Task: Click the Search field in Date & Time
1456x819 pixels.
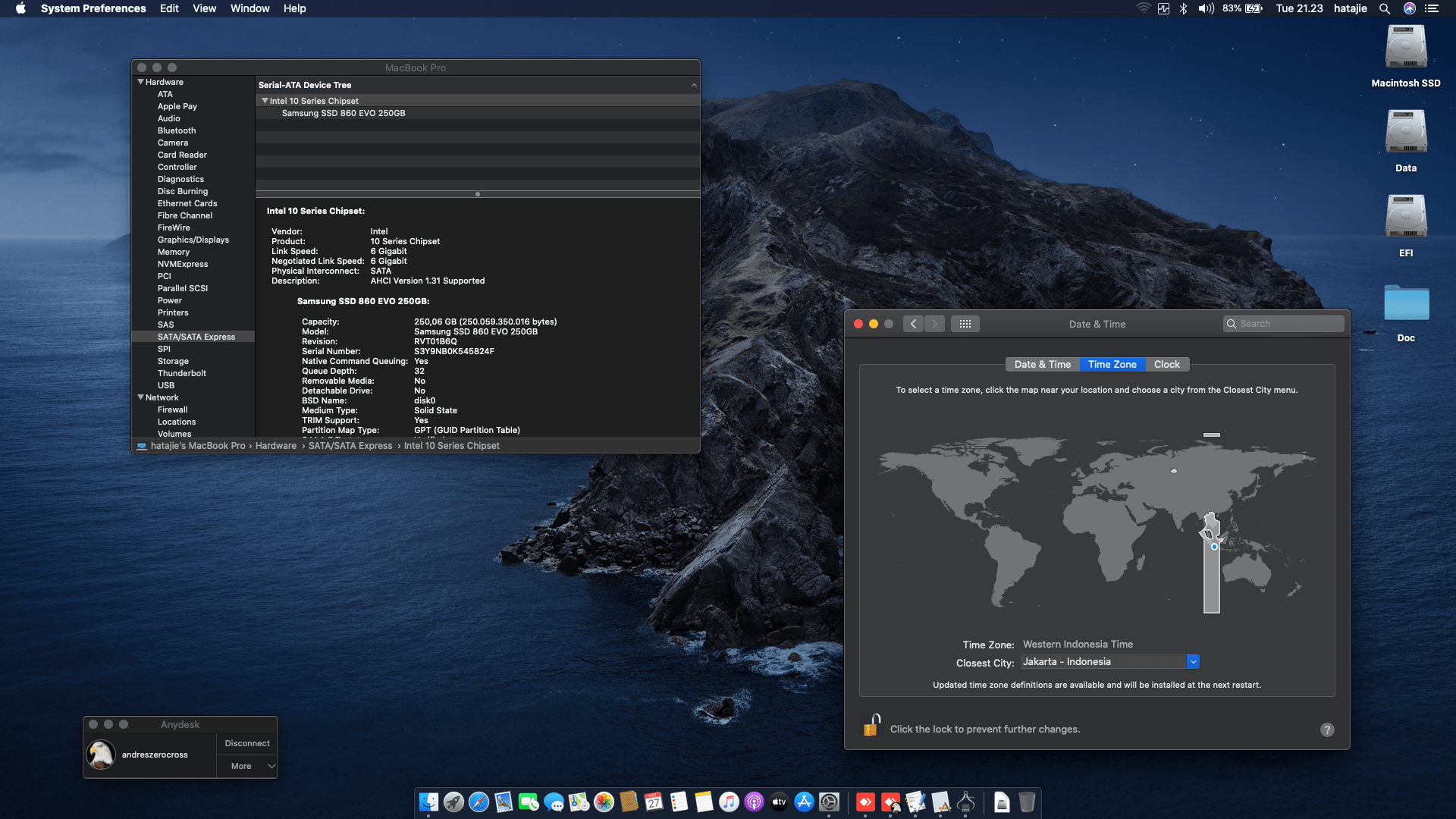Action: [x=1289, y=324]
